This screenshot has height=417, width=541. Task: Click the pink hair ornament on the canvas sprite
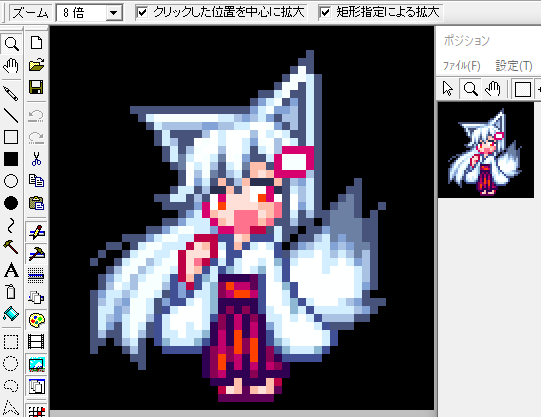(x=294, y=161)
